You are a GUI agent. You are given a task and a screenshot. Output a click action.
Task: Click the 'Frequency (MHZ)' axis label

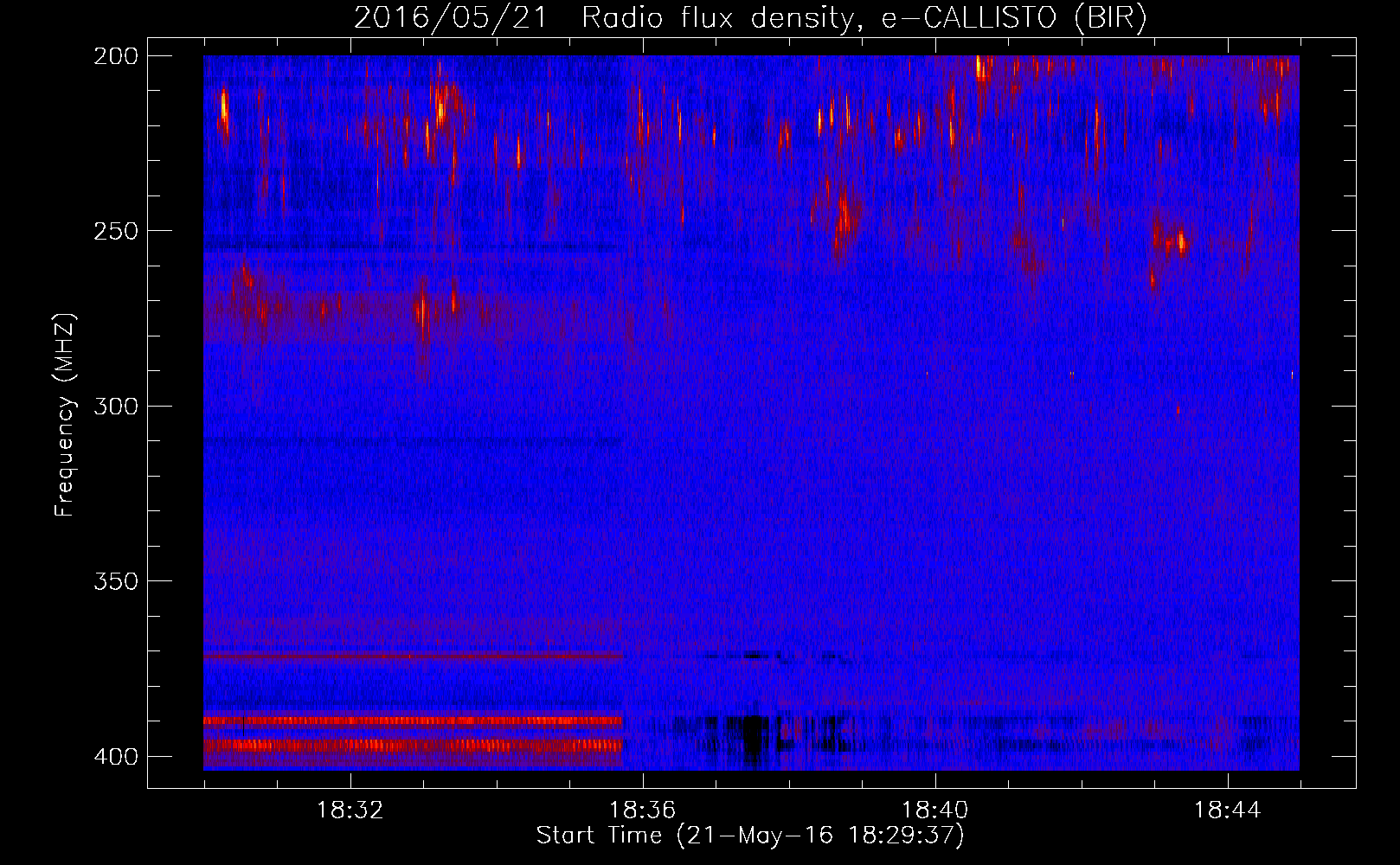click(x=65, y=415)
